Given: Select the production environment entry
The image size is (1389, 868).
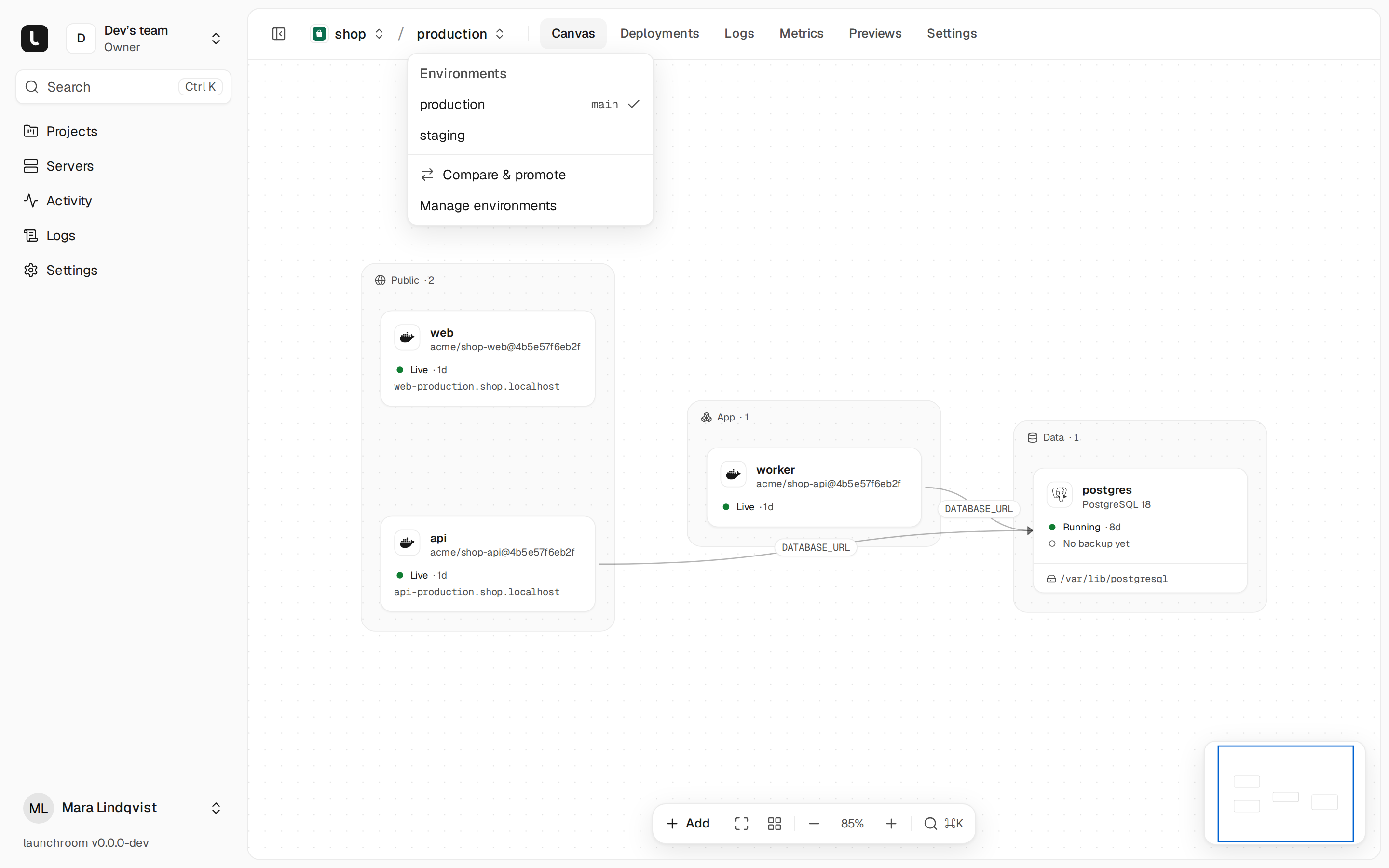Looking at the screenshot, I should (530, 105).
